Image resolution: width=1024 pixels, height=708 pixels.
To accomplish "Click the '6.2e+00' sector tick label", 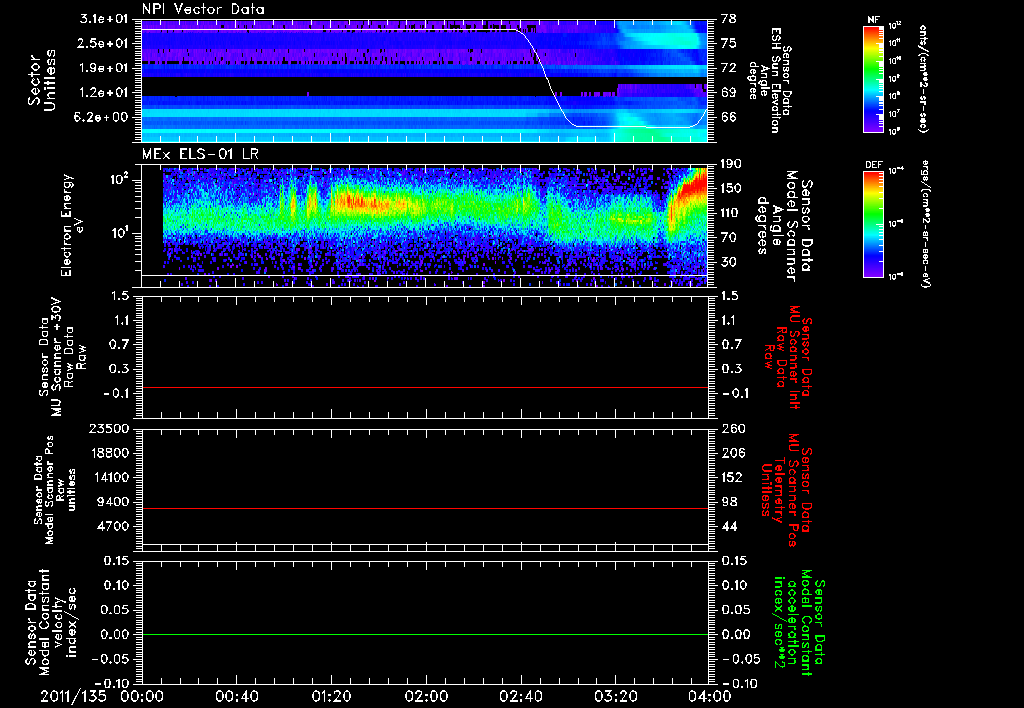I will [x=103, y=118].
